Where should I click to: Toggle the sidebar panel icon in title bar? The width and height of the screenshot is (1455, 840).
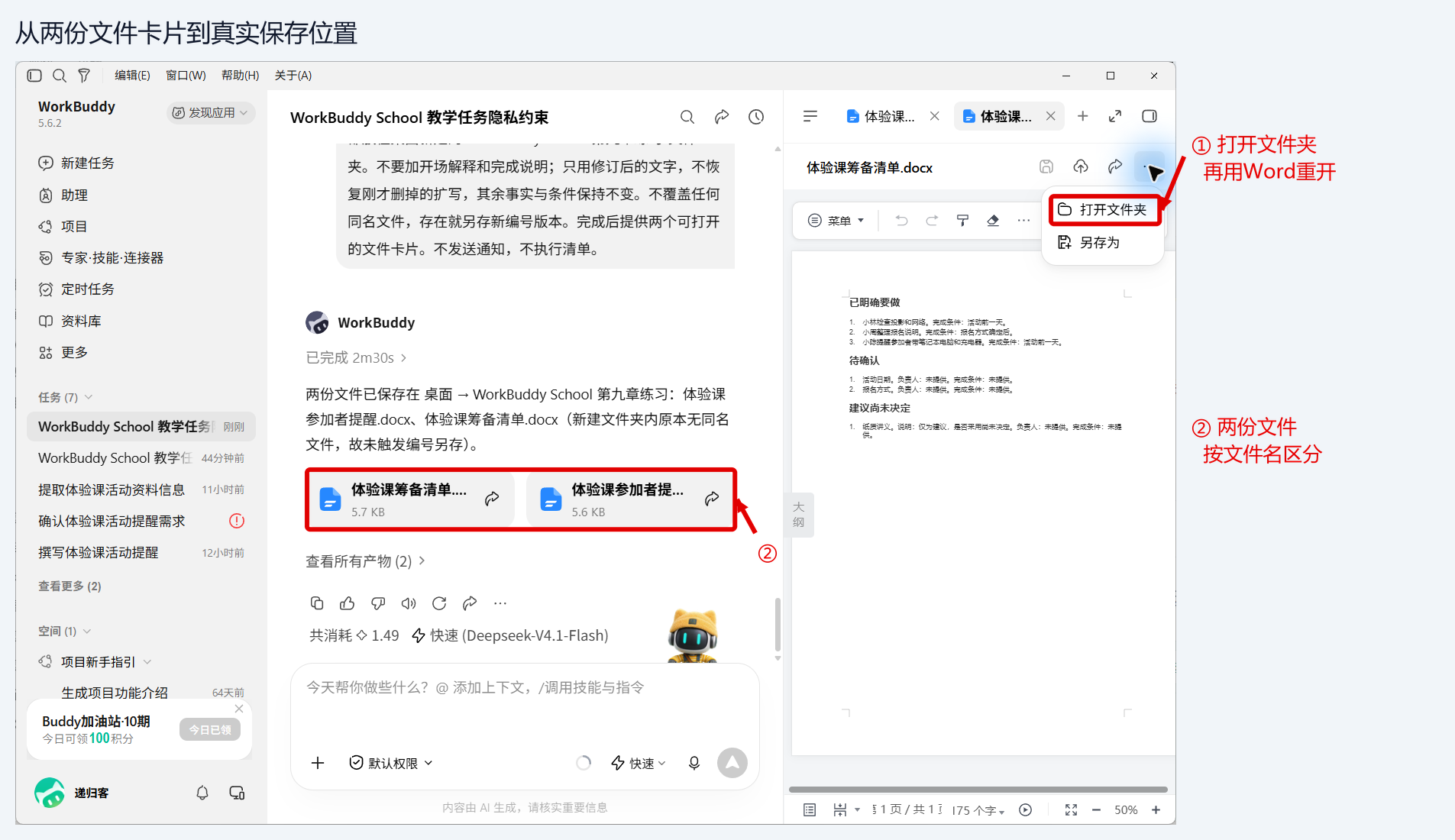tap(34, 76)
